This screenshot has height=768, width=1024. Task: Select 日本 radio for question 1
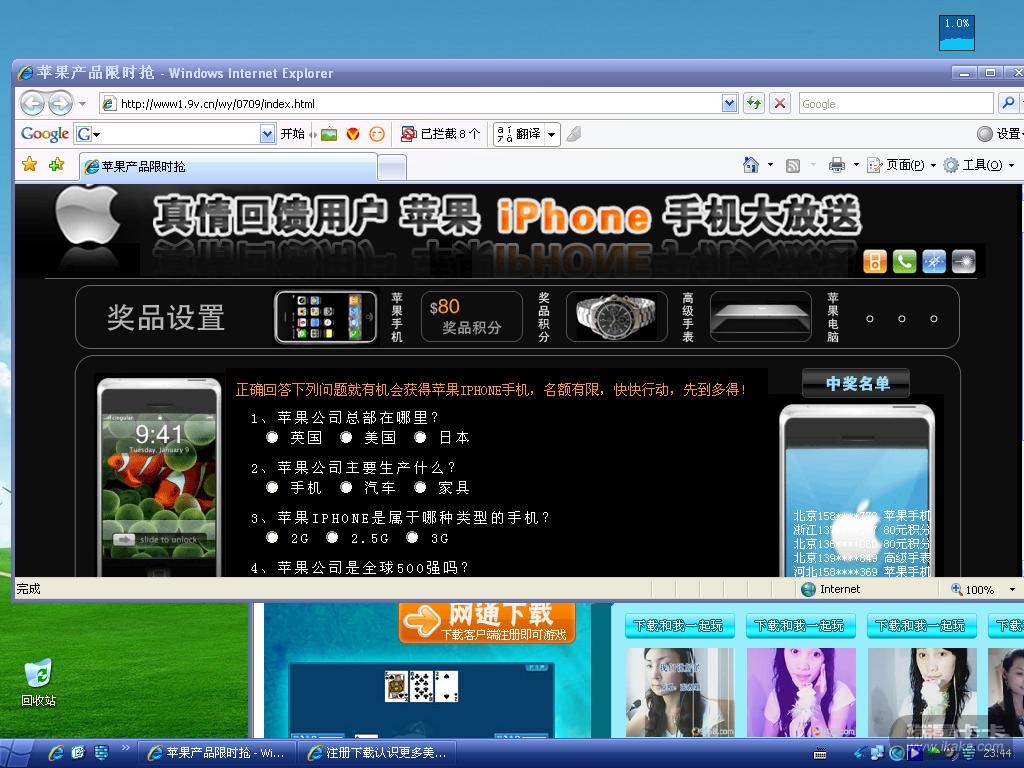420,438
